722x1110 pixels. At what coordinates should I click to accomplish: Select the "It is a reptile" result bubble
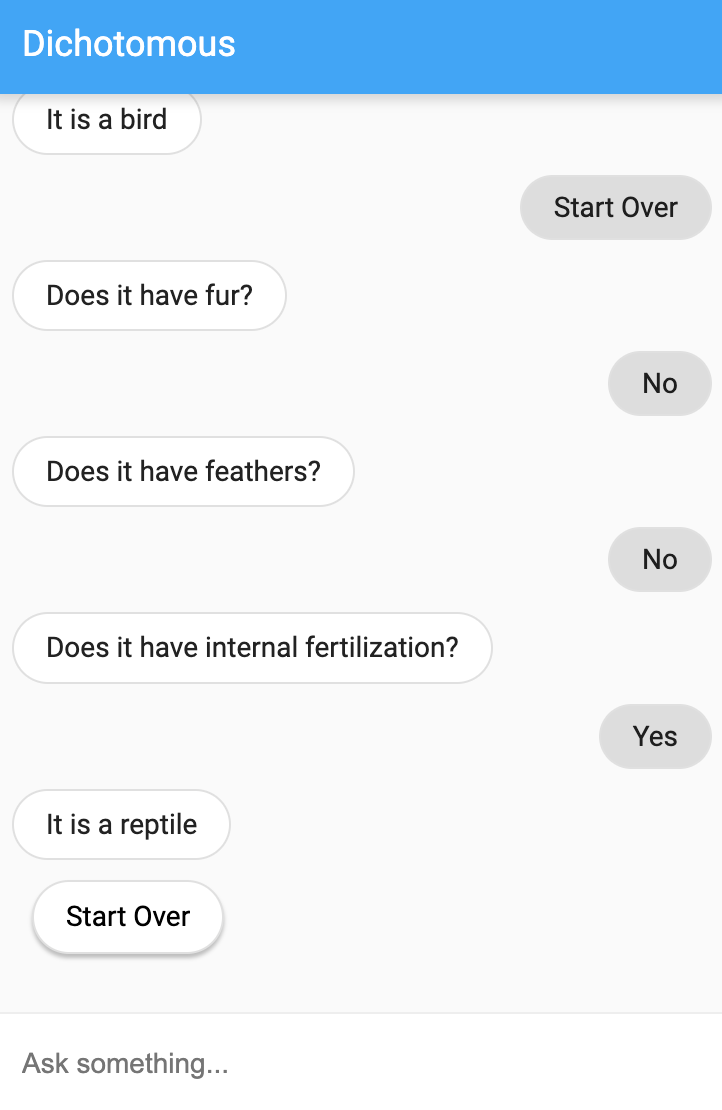[x=121, y=825]
